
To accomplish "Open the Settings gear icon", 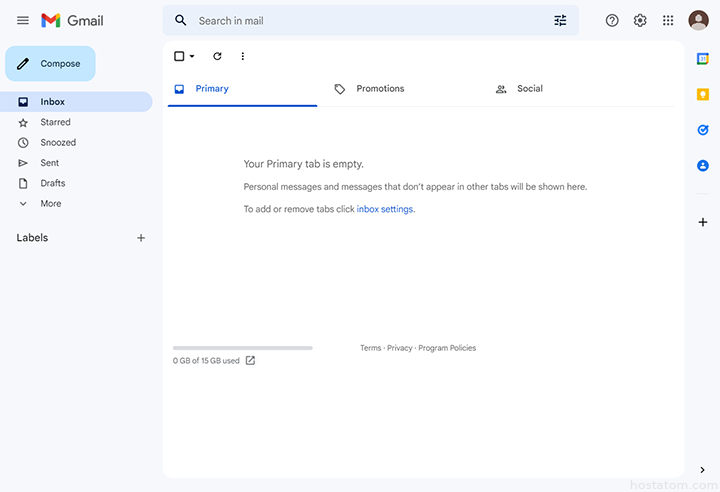I will pyautogui.click(x=640, y=20).
